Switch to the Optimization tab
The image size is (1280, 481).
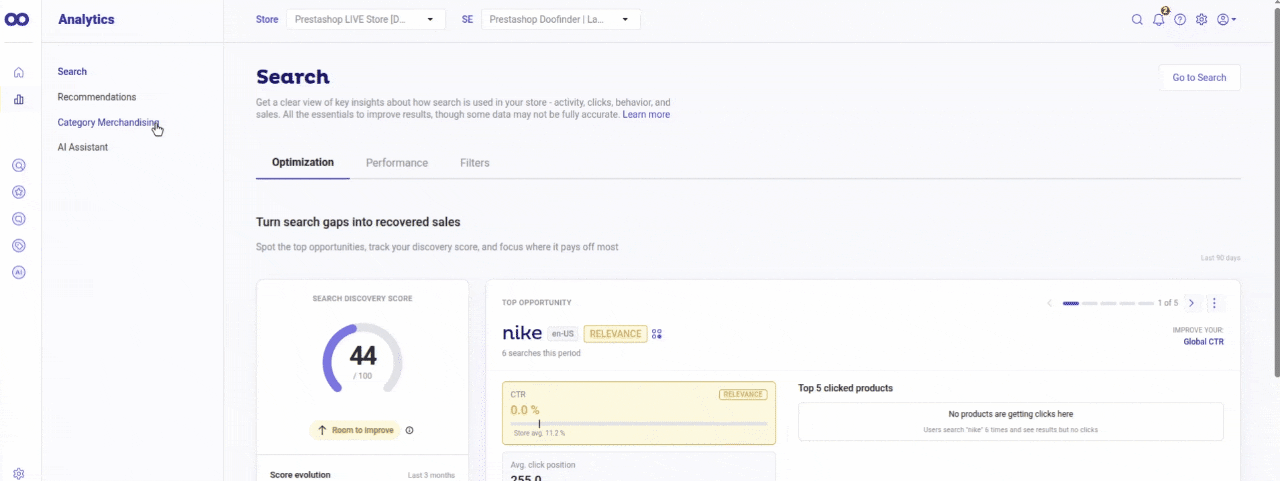coord(303,162)
